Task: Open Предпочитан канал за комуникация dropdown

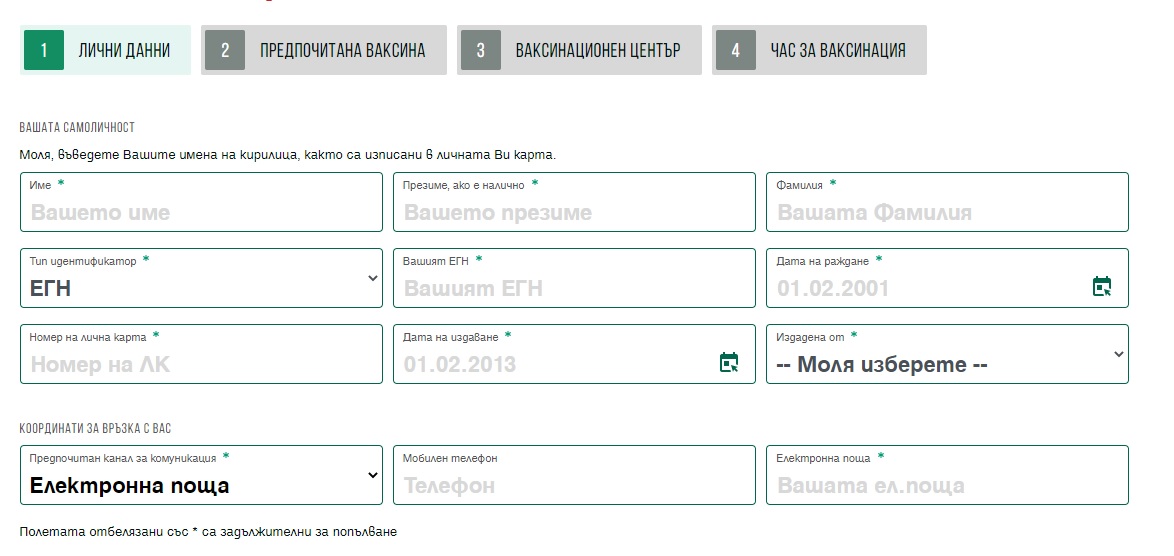Action: [x=201, y=475]
